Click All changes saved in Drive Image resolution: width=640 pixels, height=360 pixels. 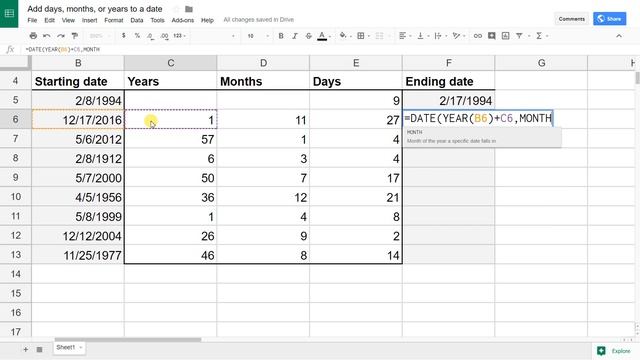click(258, 20)
